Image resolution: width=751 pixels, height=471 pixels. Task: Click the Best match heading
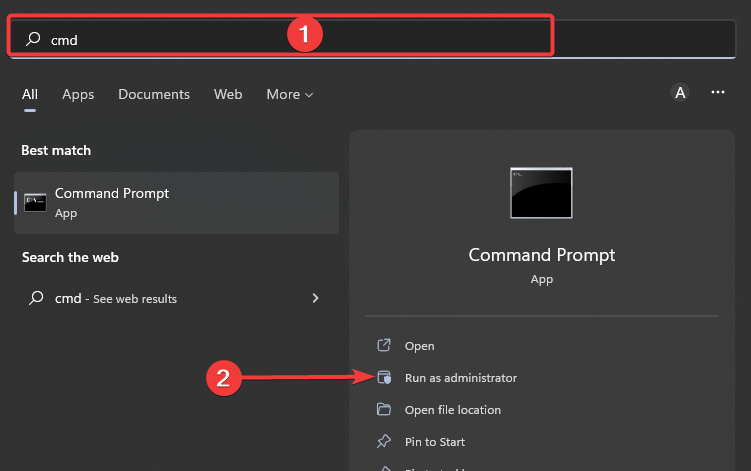point(56,150)
